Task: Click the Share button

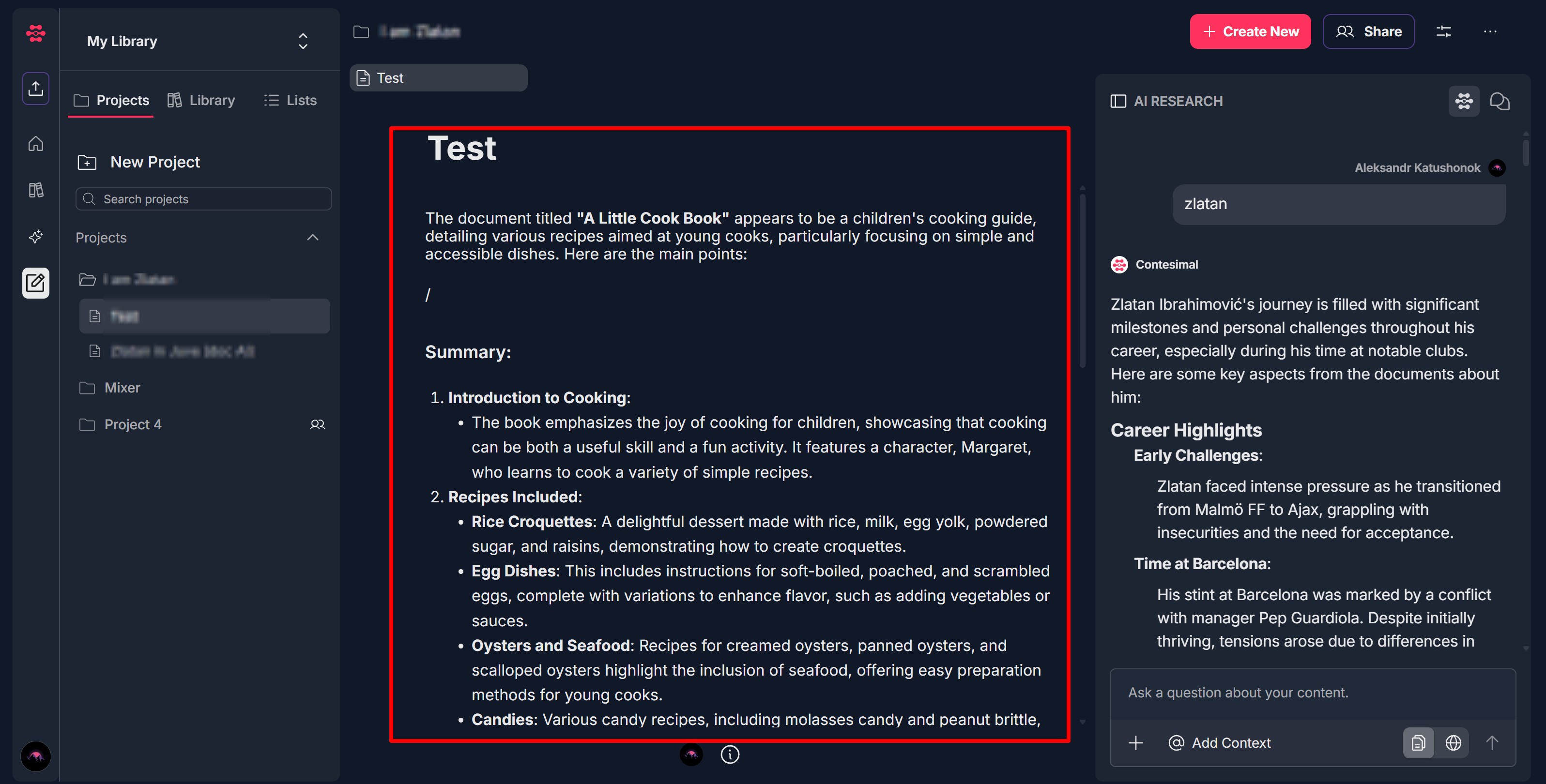Action: coord(1368,32)
